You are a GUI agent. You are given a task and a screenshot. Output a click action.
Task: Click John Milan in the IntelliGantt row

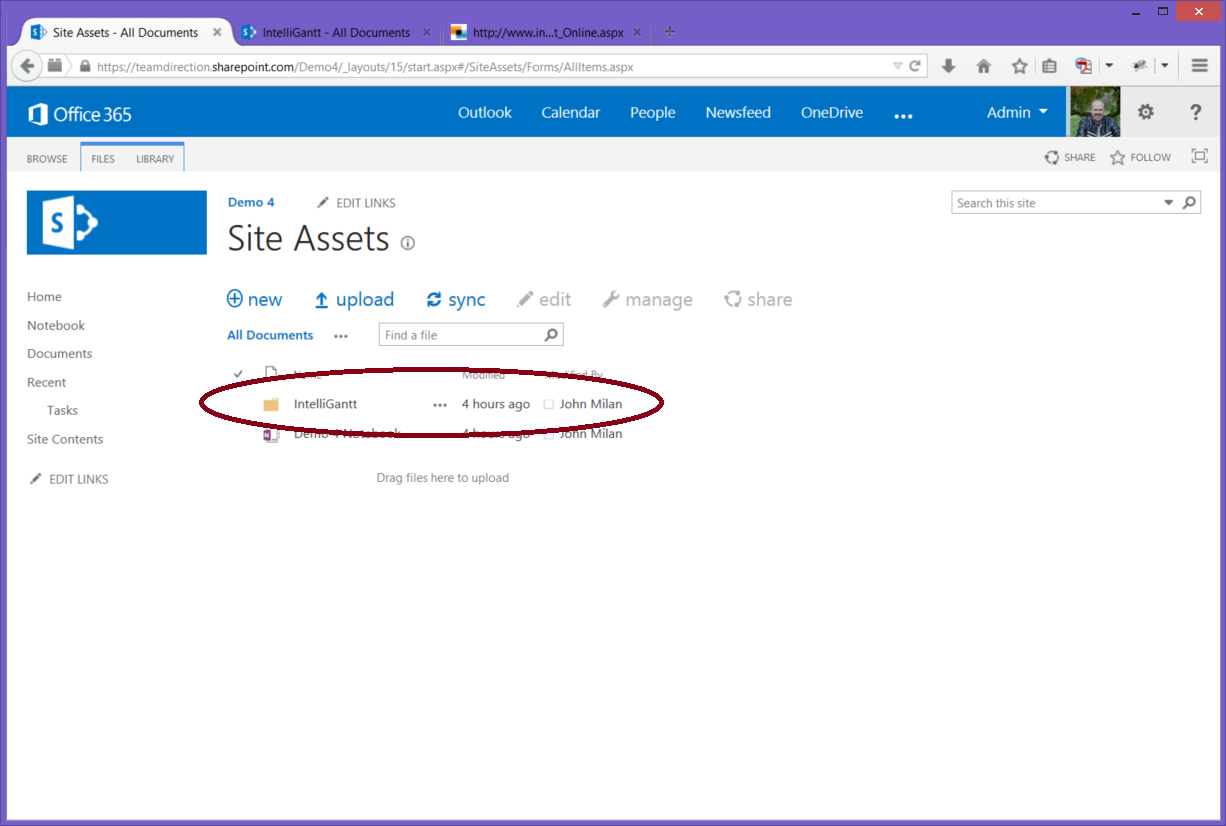point(591,404)
